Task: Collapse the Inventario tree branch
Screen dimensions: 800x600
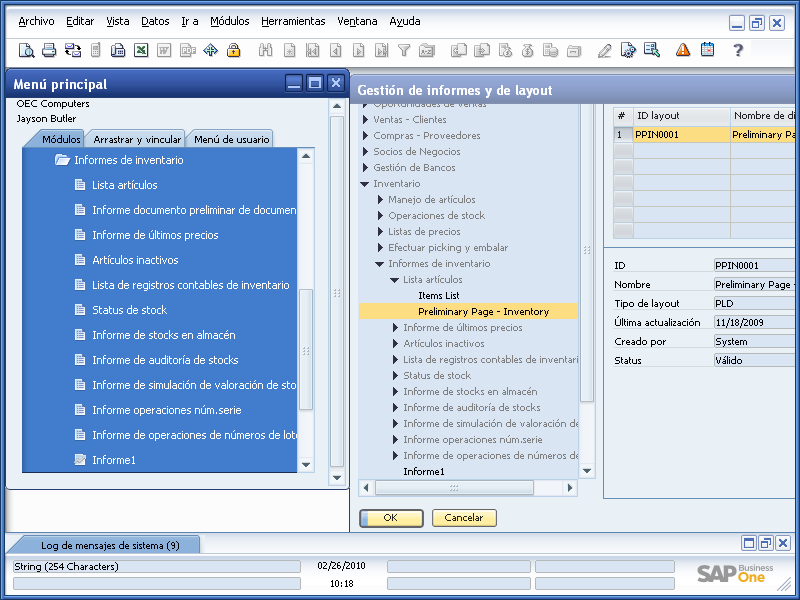Action: pyautogui.click(x=365, y=183)
